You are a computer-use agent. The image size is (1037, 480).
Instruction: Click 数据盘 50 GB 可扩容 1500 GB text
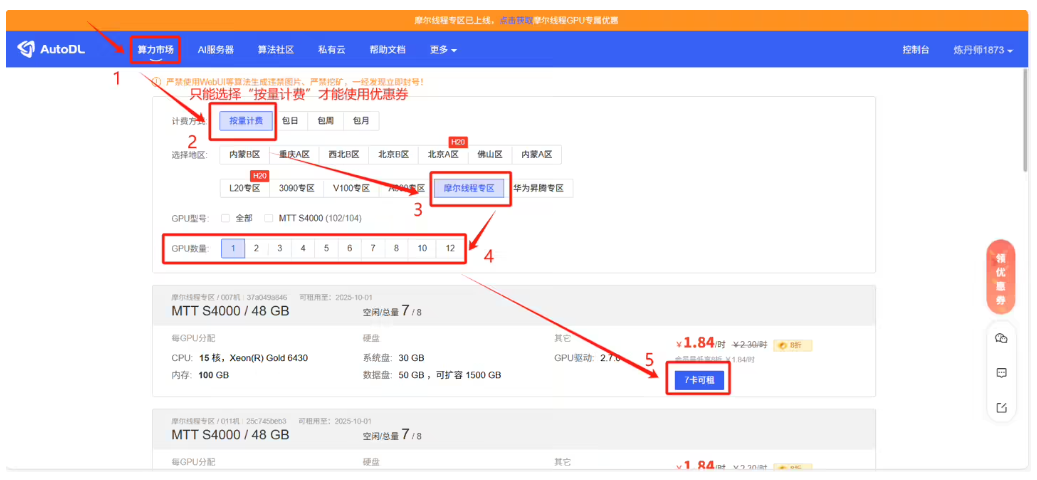pos(449,375)
